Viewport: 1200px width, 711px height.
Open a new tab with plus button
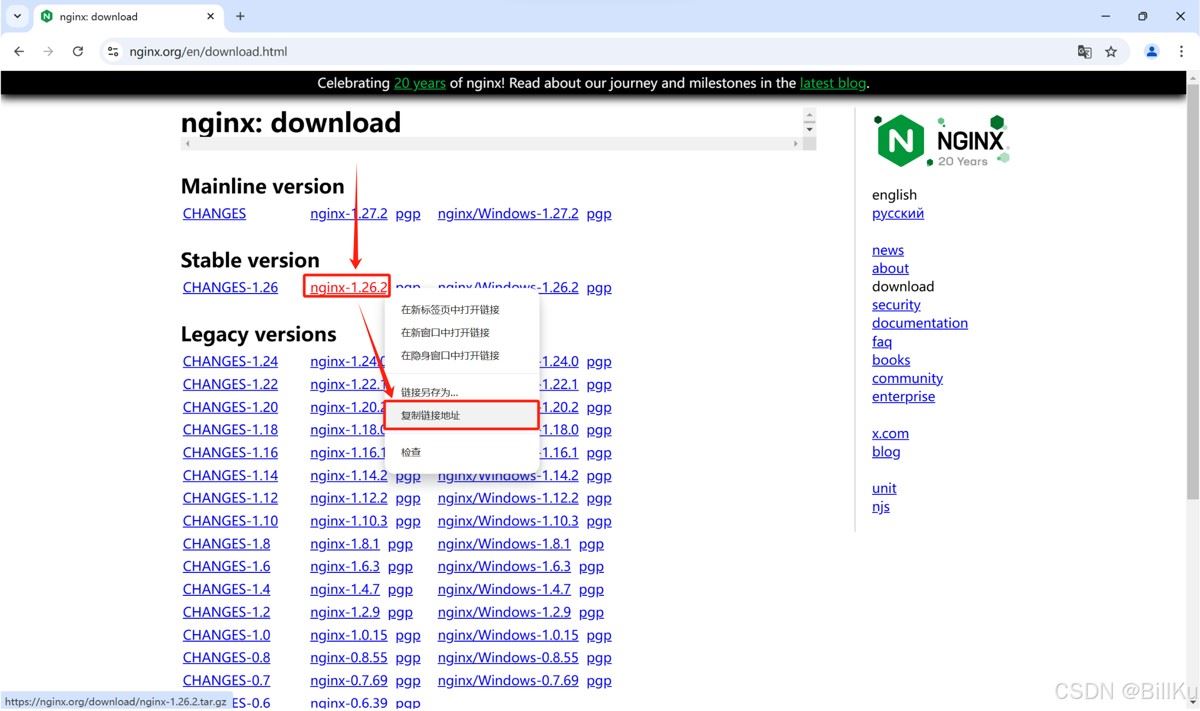240,16
